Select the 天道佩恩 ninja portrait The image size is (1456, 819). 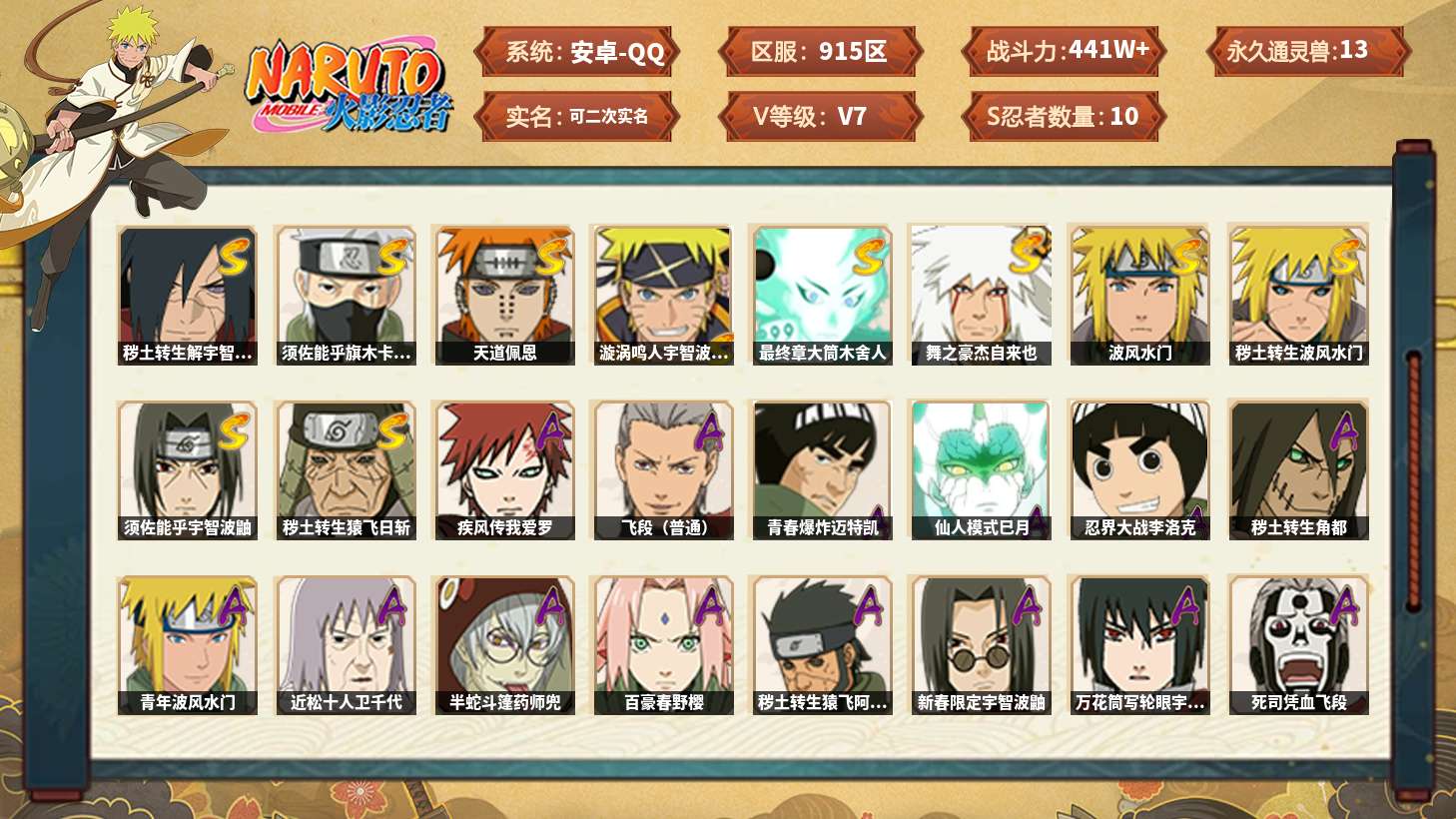pyautogui.click(x=504, y=296)
